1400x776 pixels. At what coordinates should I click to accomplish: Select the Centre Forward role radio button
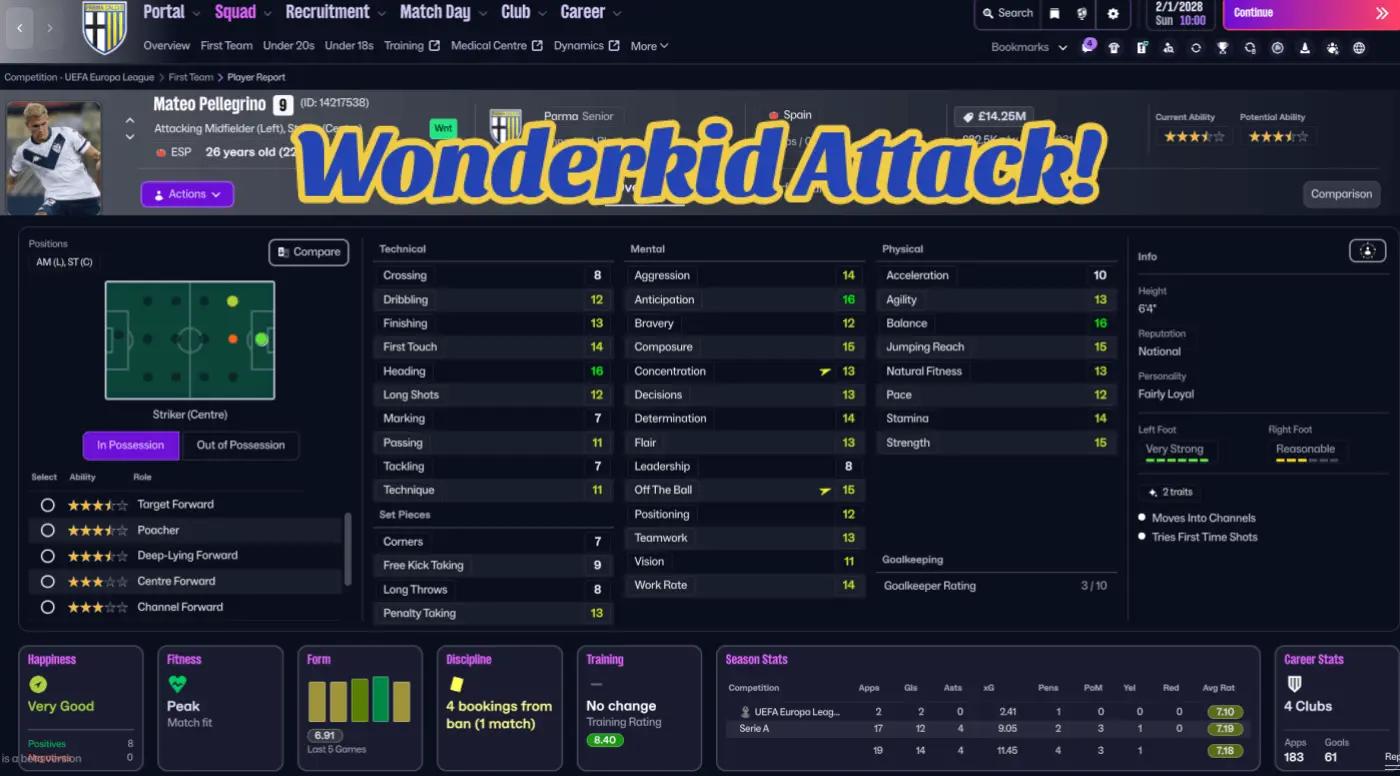[x=47, y=581]
